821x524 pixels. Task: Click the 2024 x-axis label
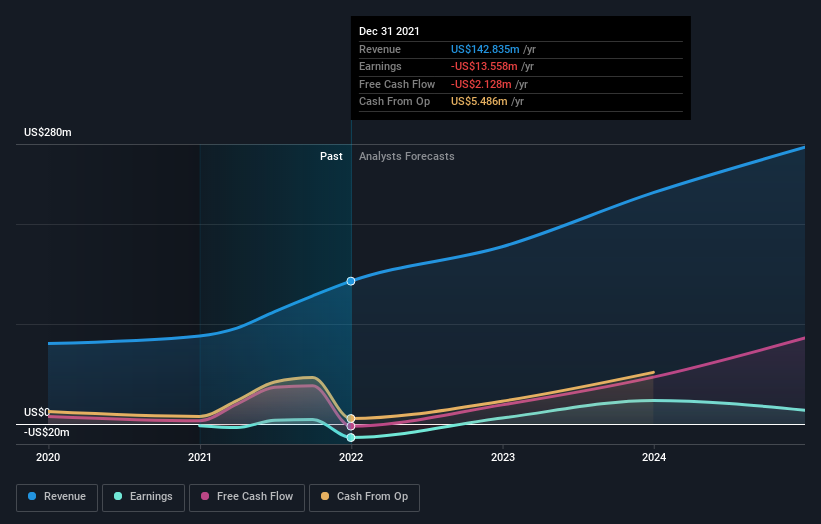pos(654,458)
